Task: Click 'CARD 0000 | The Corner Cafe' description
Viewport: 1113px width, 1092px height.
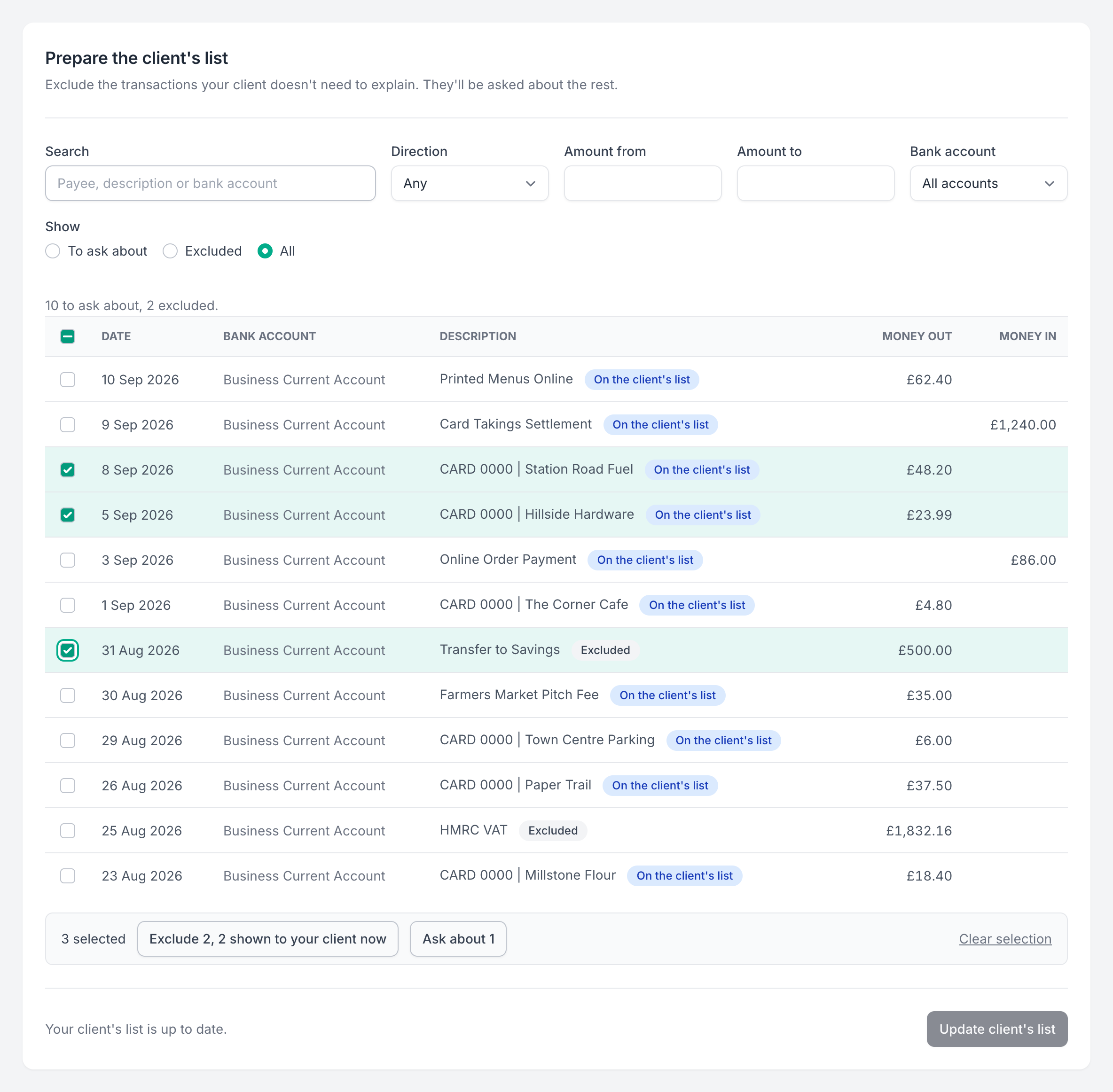Action: (533, 604)
